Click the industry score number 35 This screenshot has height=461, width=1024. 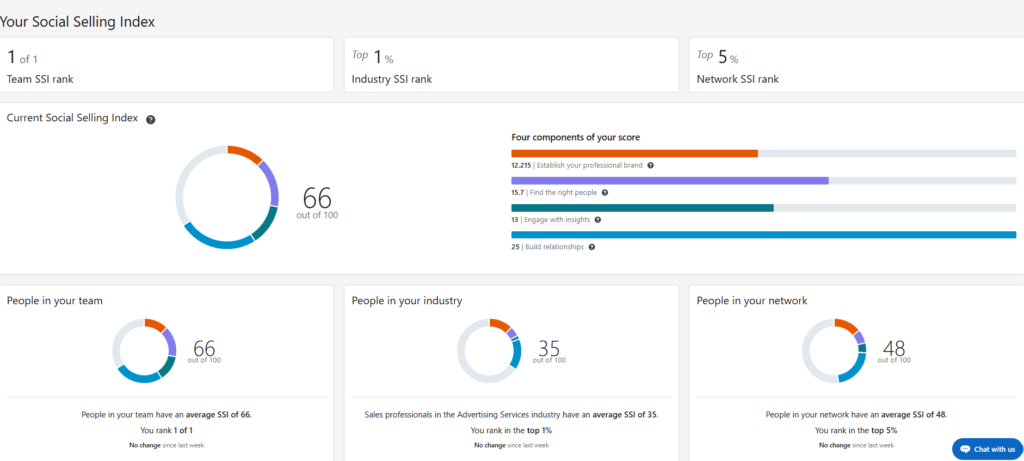pyautogui.click(x=549, y=349)
